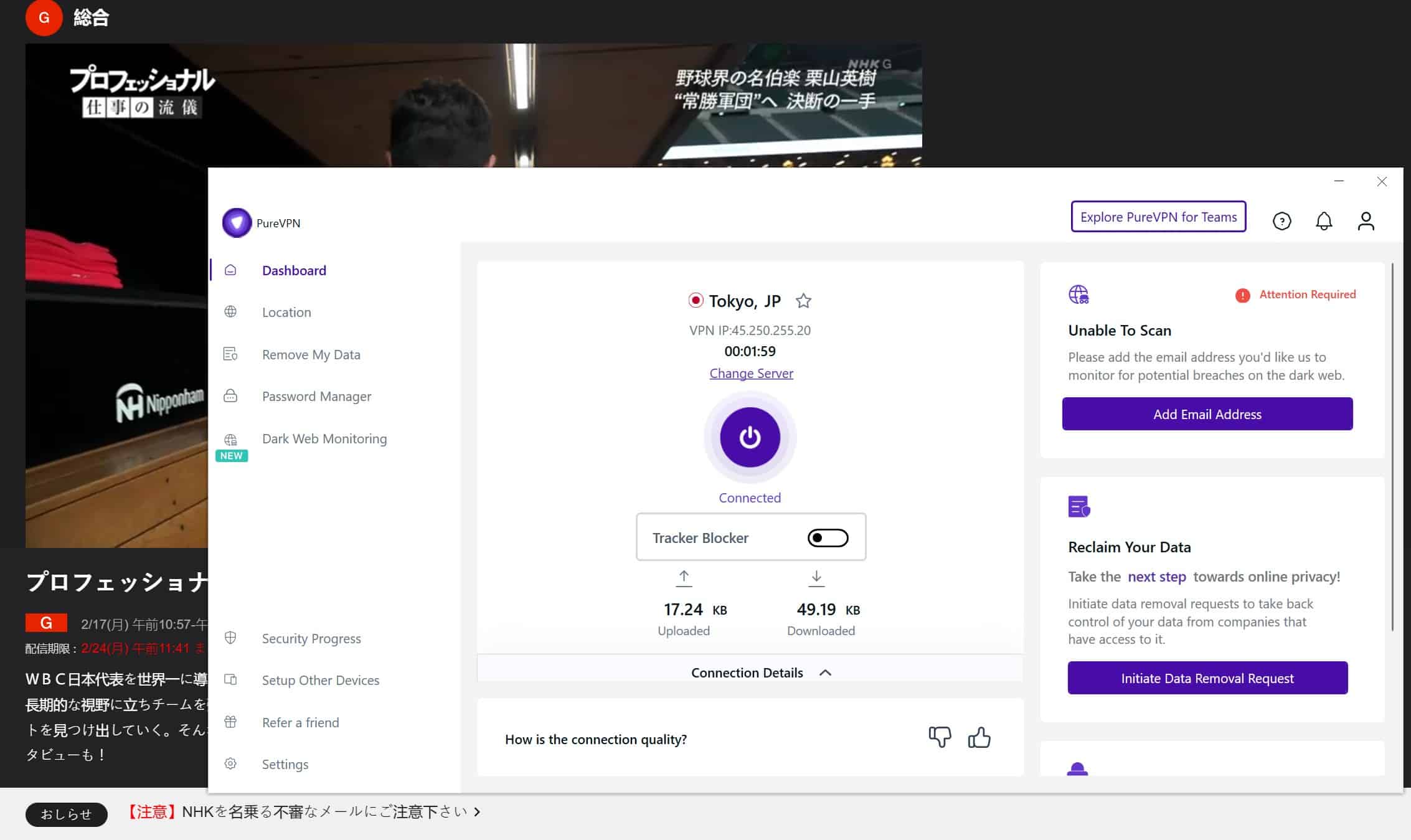Open the Dashboard menu item
Viewport: 1411px width, 840px height.
click(294, 270)
